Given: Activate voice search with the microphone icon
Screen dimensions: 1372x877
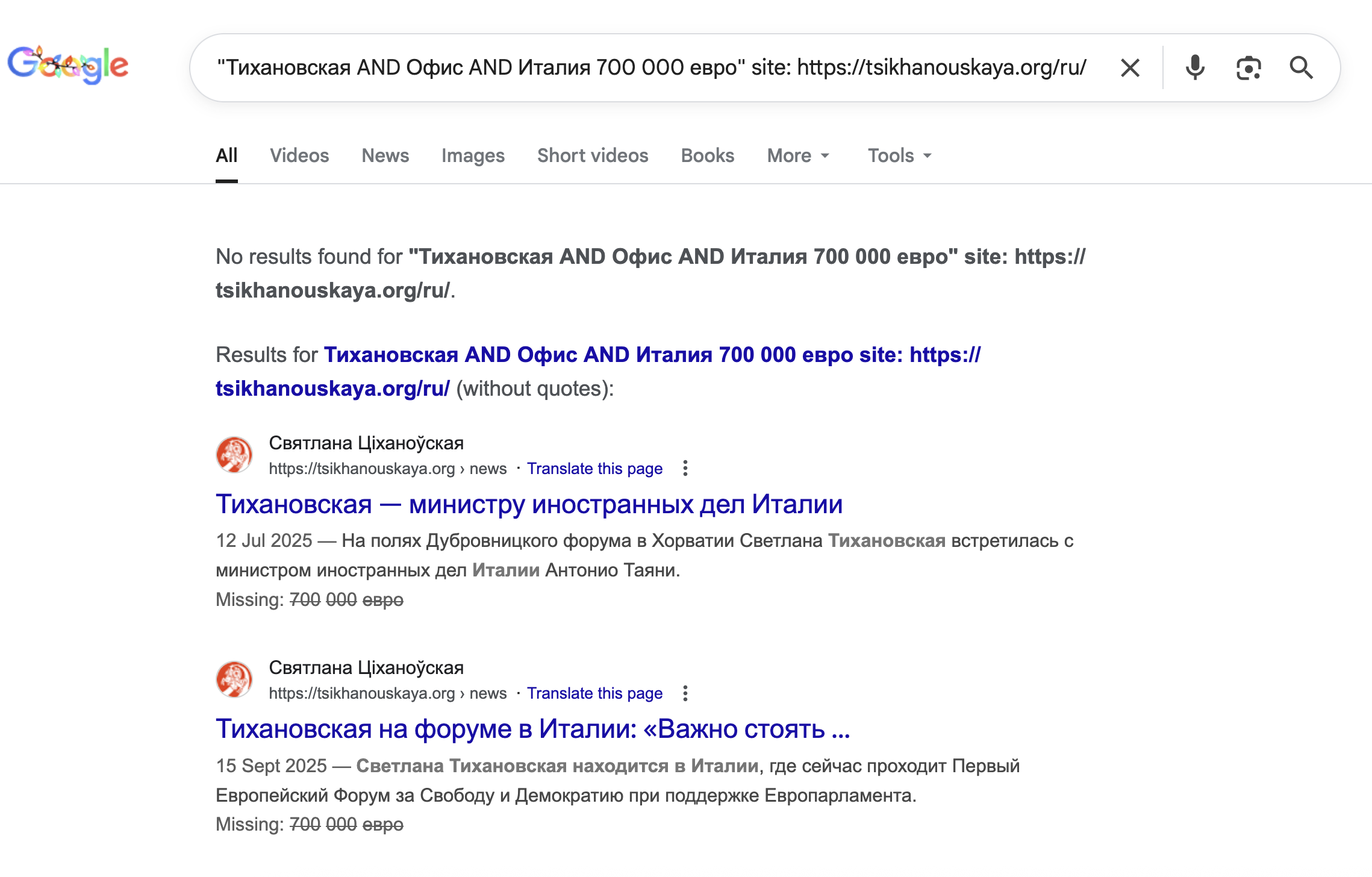Looking at the screenshot, I should tap(1194, 67).
